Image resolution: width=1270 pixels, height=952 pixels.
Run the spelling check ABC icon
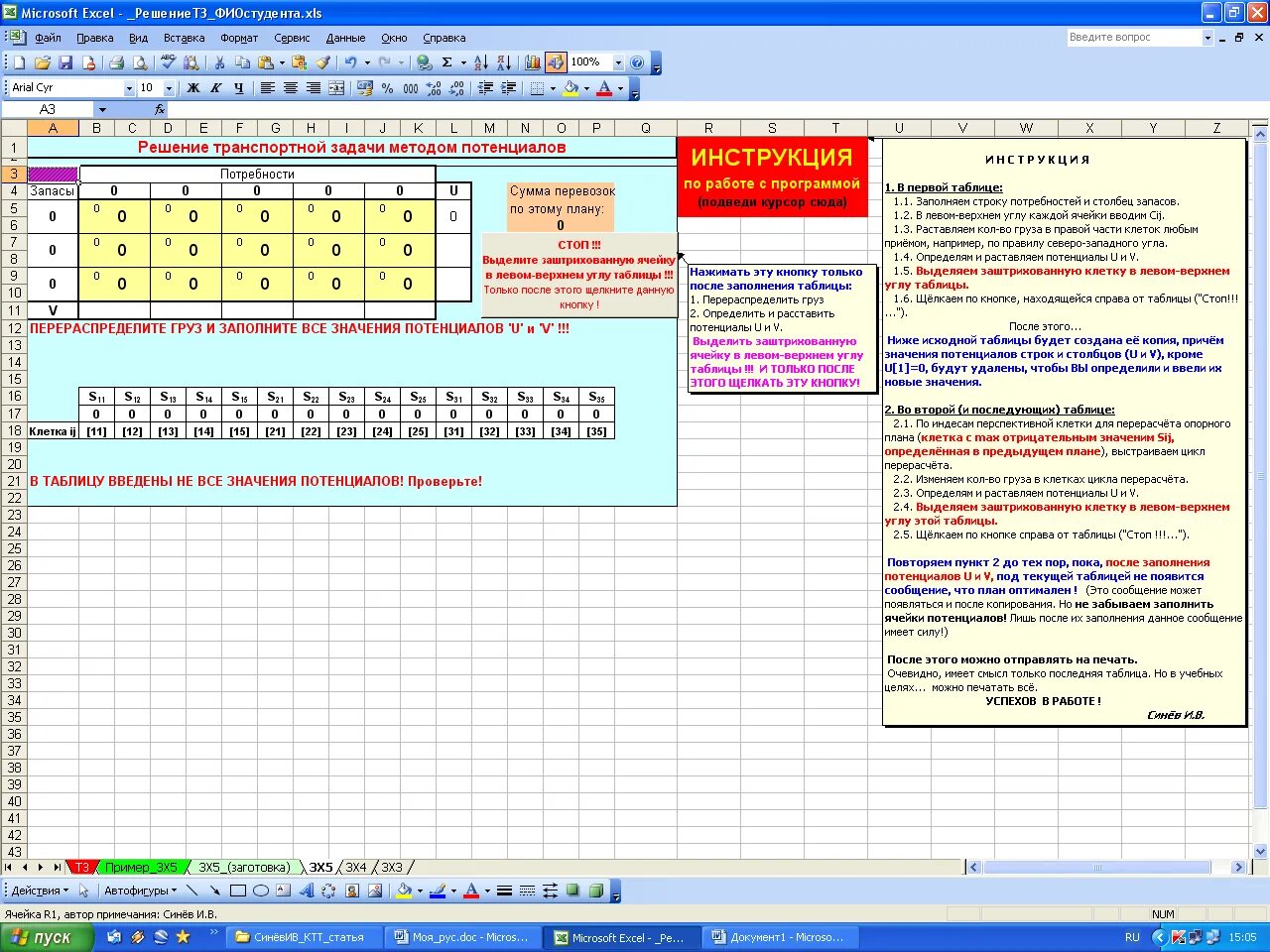pos(168,62)
